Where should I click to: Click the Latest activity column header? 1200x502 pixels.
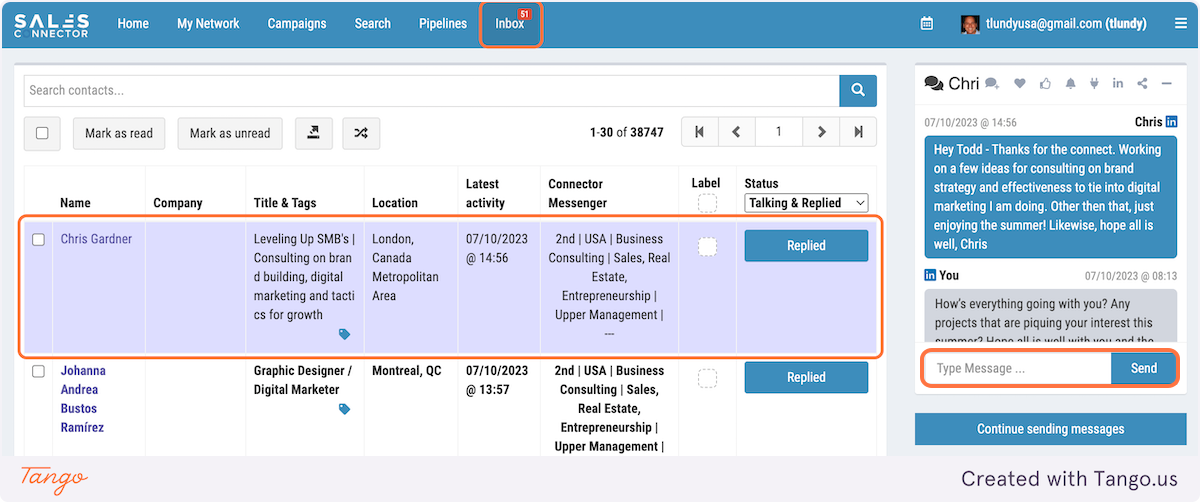point(487,193)
